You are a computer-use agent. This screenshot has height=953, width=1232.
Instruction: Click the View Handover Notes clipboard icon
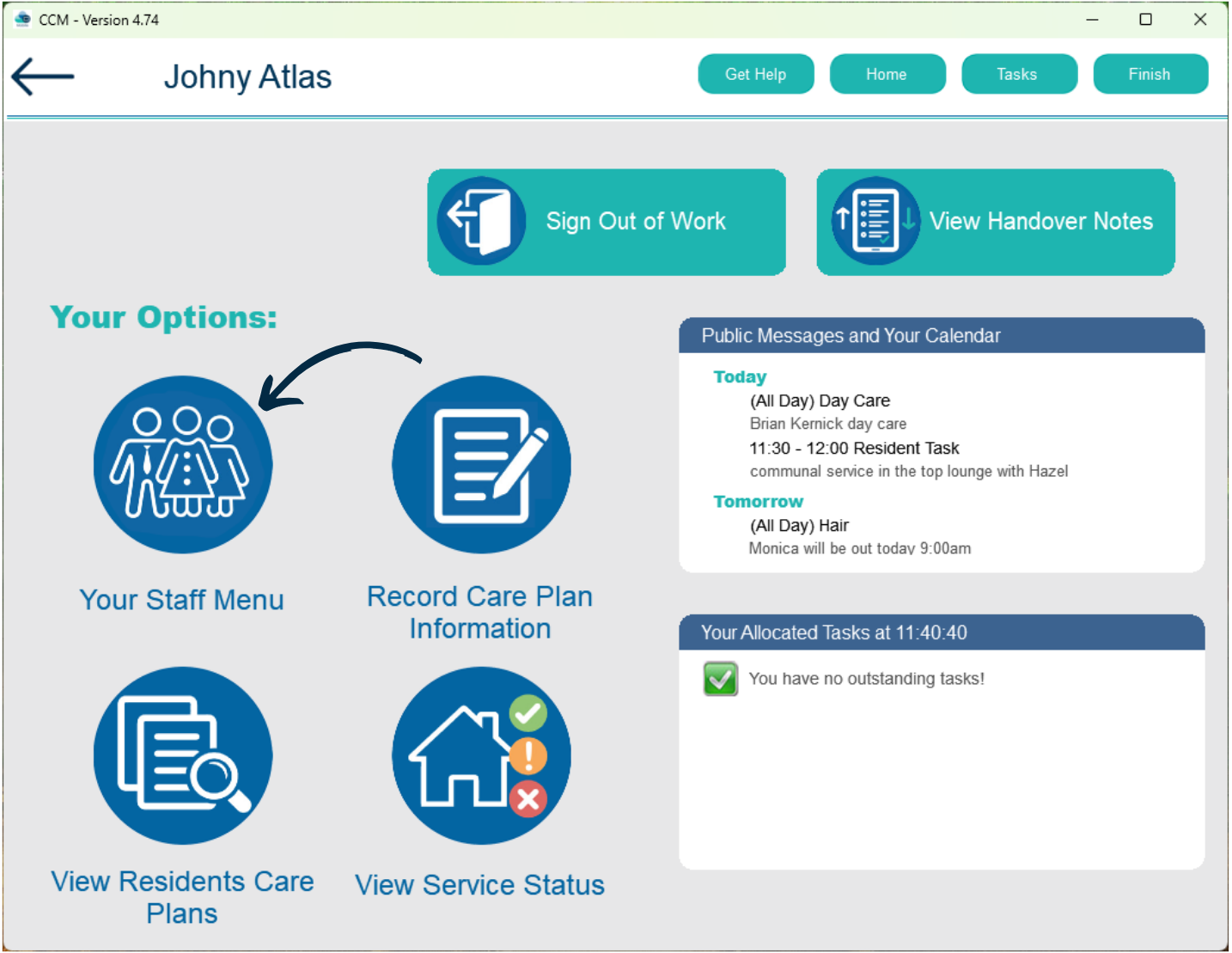(875, 221)
